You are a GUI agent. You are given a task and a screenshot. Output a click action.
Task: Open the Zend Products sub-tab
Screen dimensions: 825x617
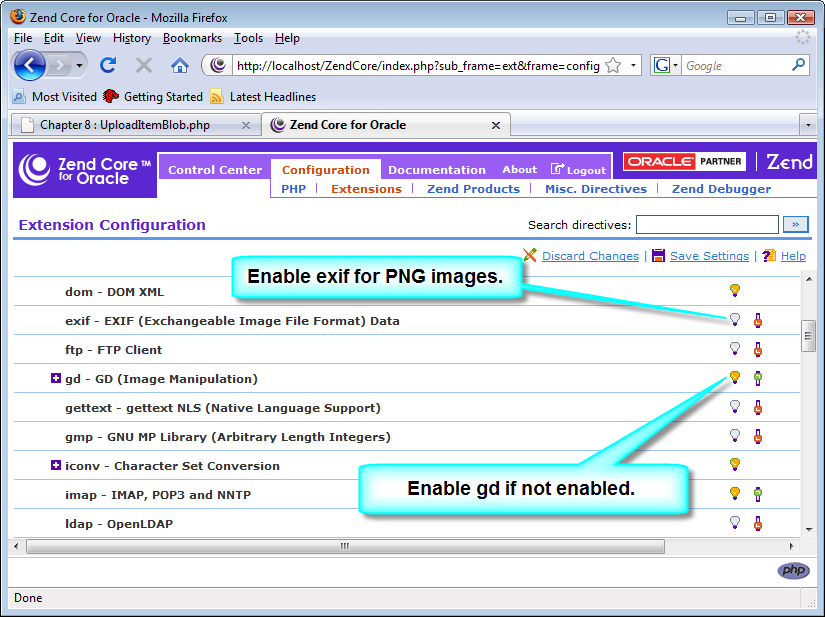[474, 189]
